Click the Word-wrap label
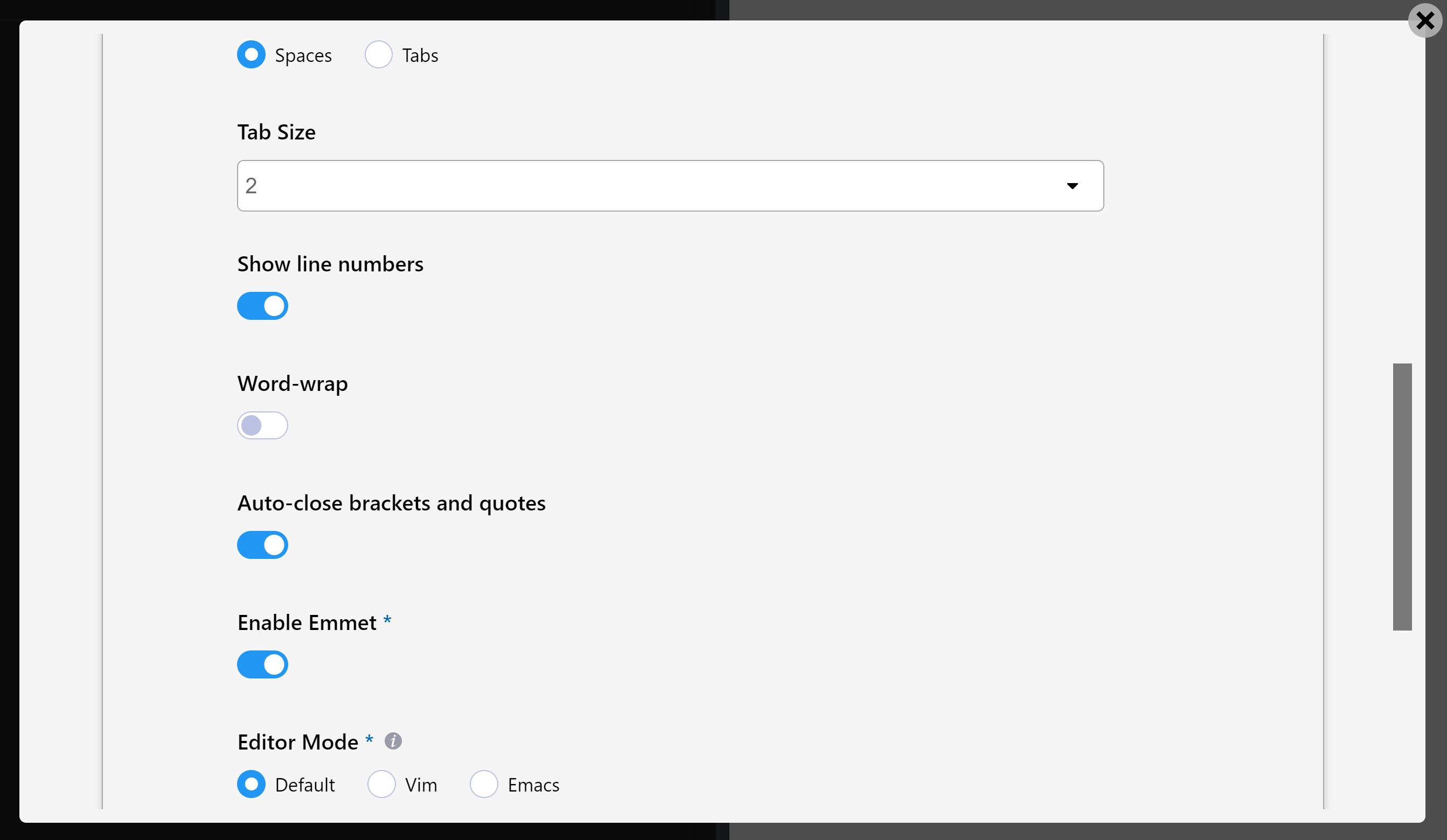This screenshot has height=840, width=1447. tap(293, 383)
